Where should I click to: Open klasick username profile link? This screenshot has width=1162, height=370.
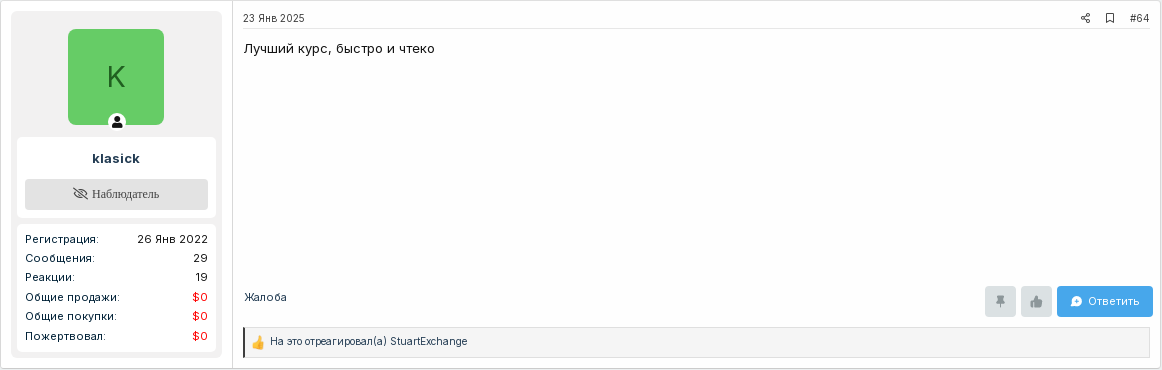click(116, 159)
